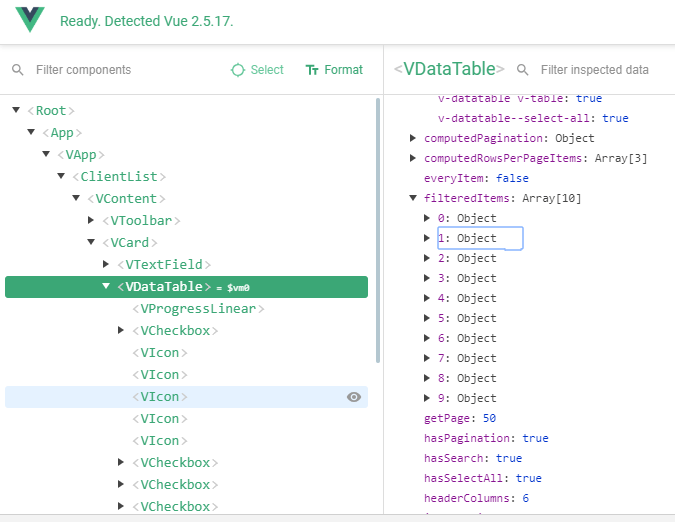Expand computedRowsPerPageItems array
Image resolution: width=675 pixels, height=522 pixels.
[x=414, y=158]
